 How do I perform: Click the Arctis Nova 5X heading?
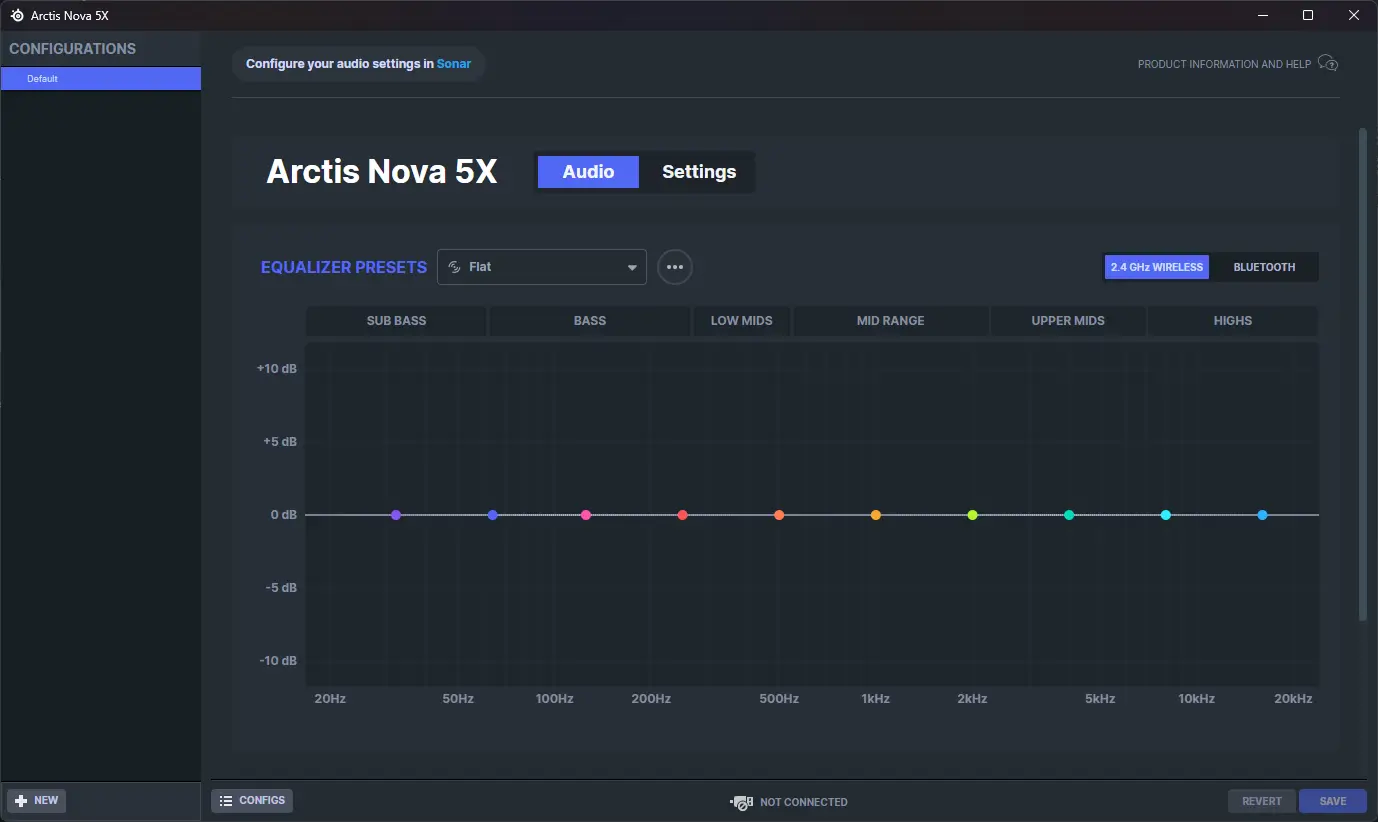(x=382, y=172)
